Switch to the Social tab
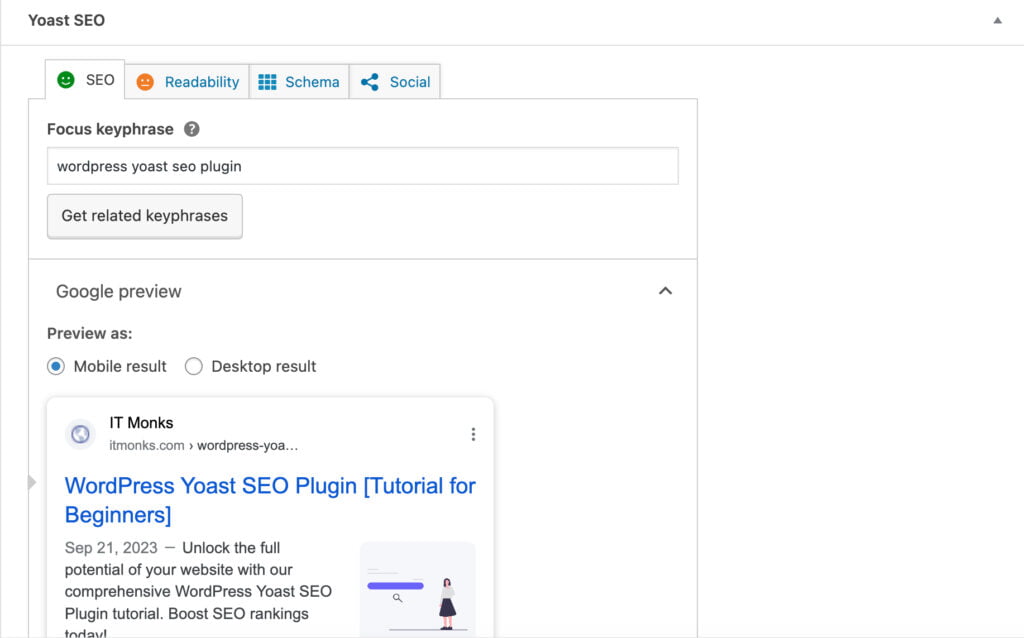 pos(395,82)
